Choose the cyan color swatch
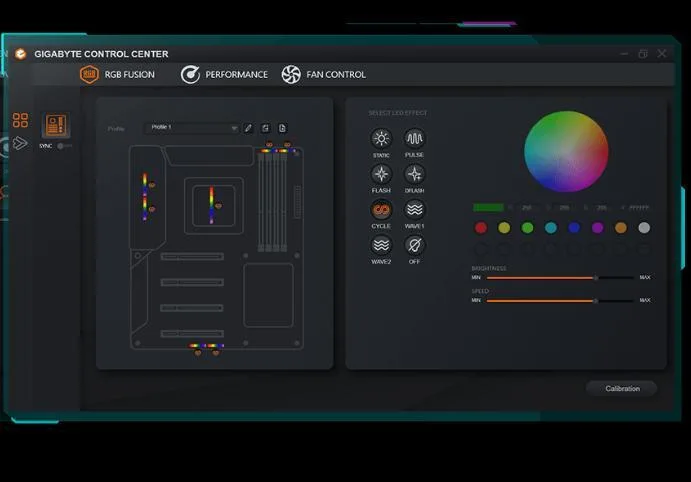 (x=551, y=228)
